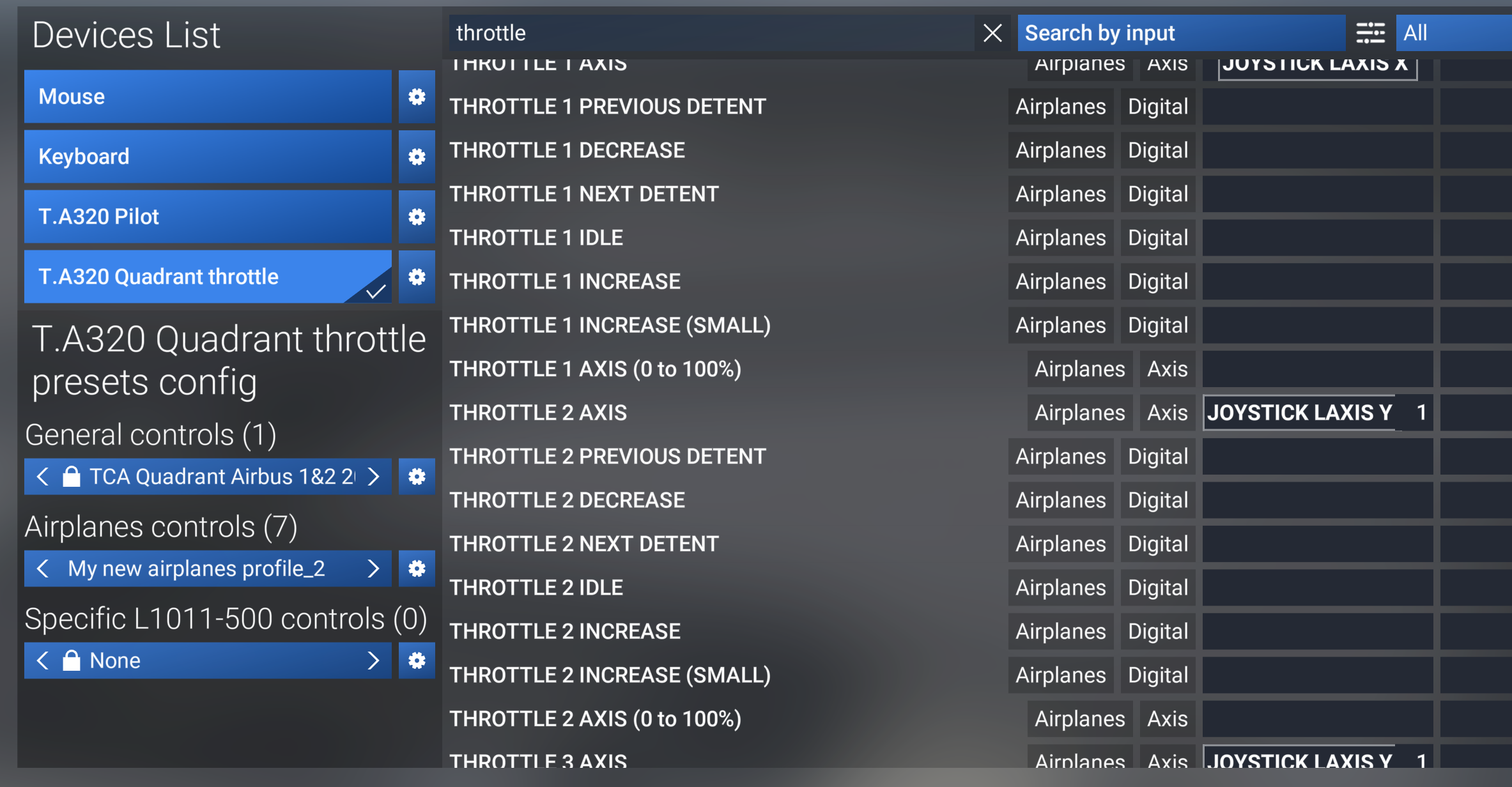Viewport: 1512px width, 787px height.
Task: Open gear for My new airplanes profile_2
Action: click(417, 569)
